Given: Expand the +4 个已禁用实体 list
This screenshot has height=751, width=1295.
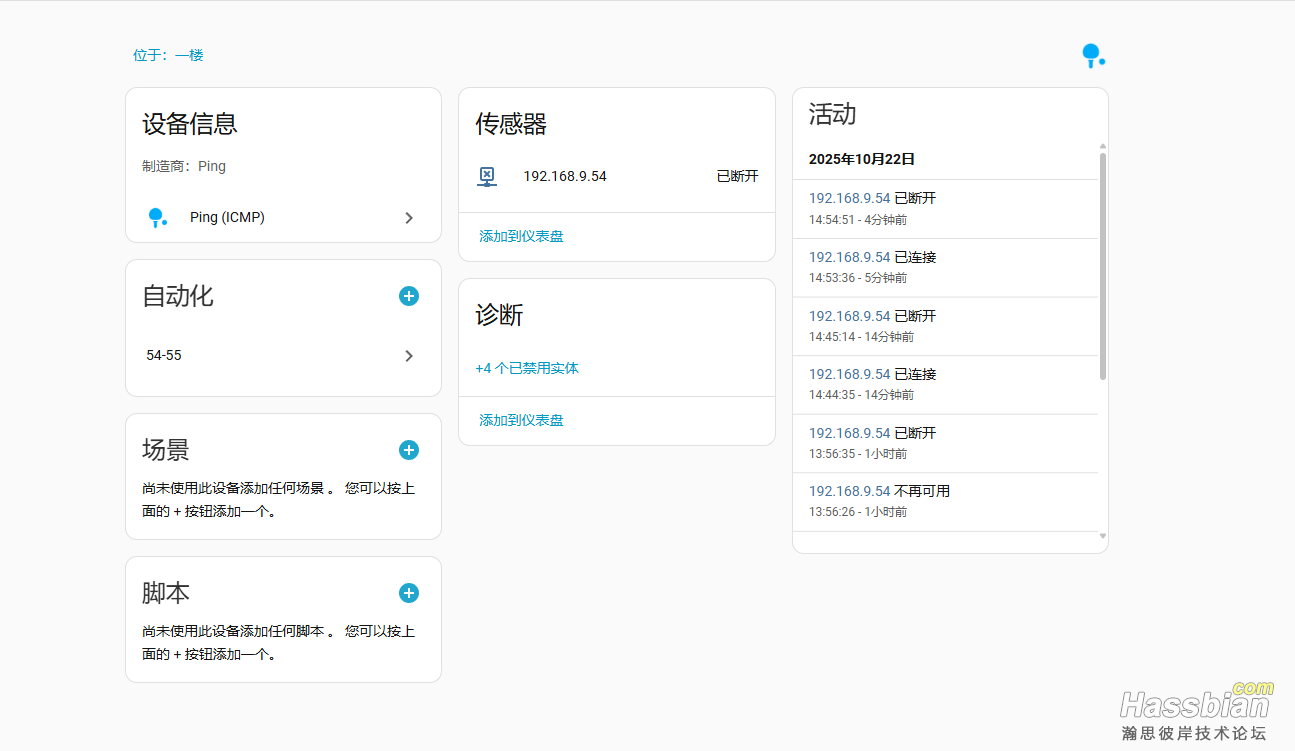Looking at the screenshot, I should coord(527,368).
